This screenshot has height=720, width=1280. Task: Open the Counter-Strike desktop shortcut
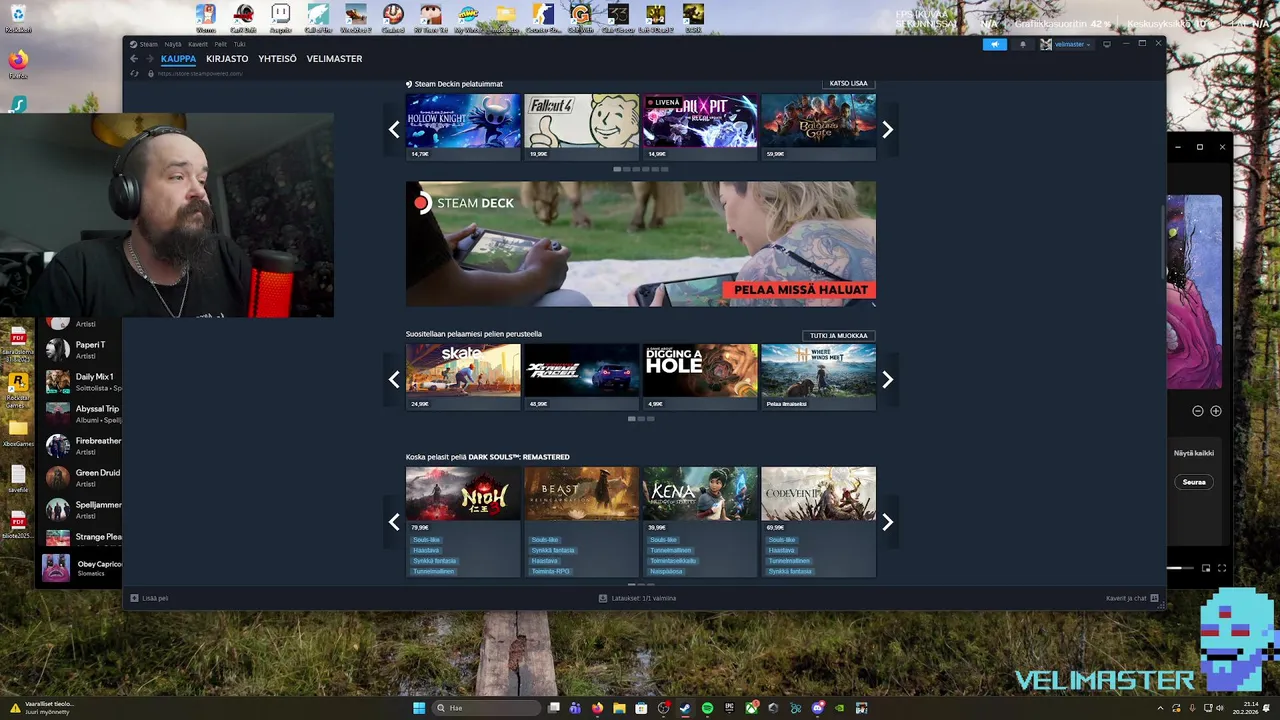coord(543,17)
